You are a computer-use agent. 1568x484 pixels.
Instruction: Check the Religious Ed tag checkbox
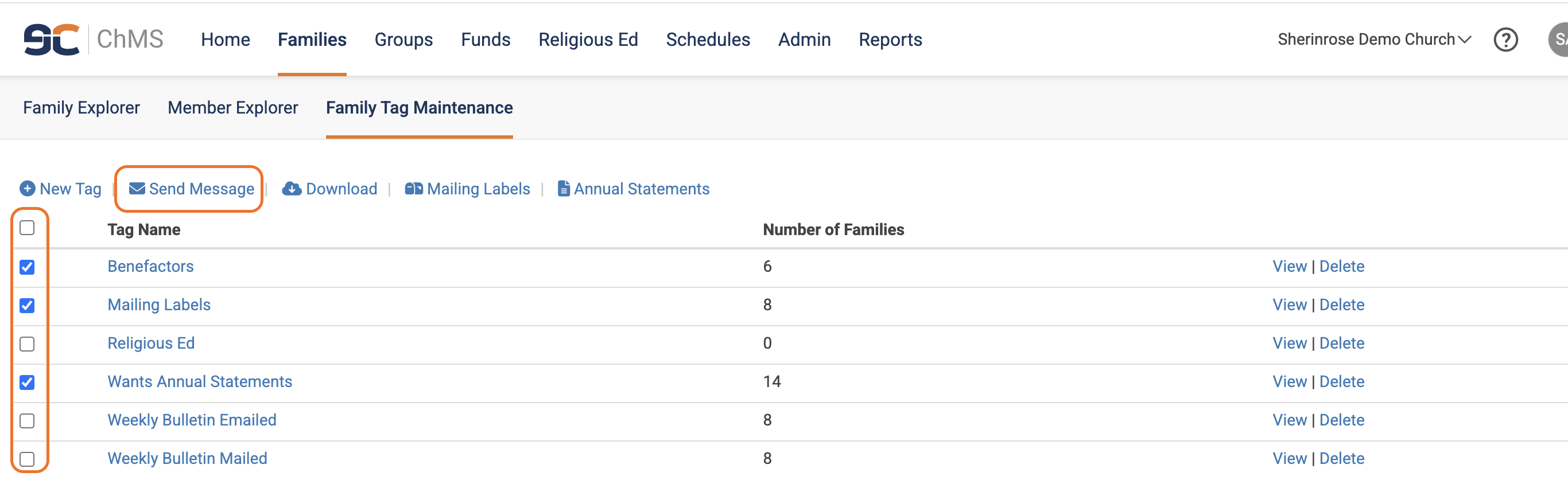27,344
